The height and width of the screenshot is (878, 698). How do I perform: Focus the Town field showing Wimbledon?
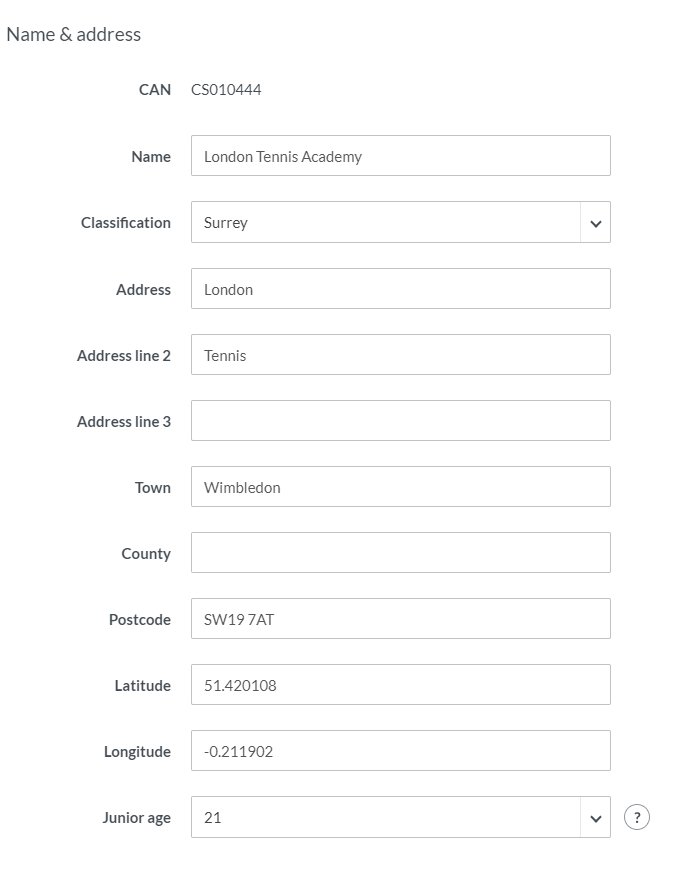[x=400, y=487]
